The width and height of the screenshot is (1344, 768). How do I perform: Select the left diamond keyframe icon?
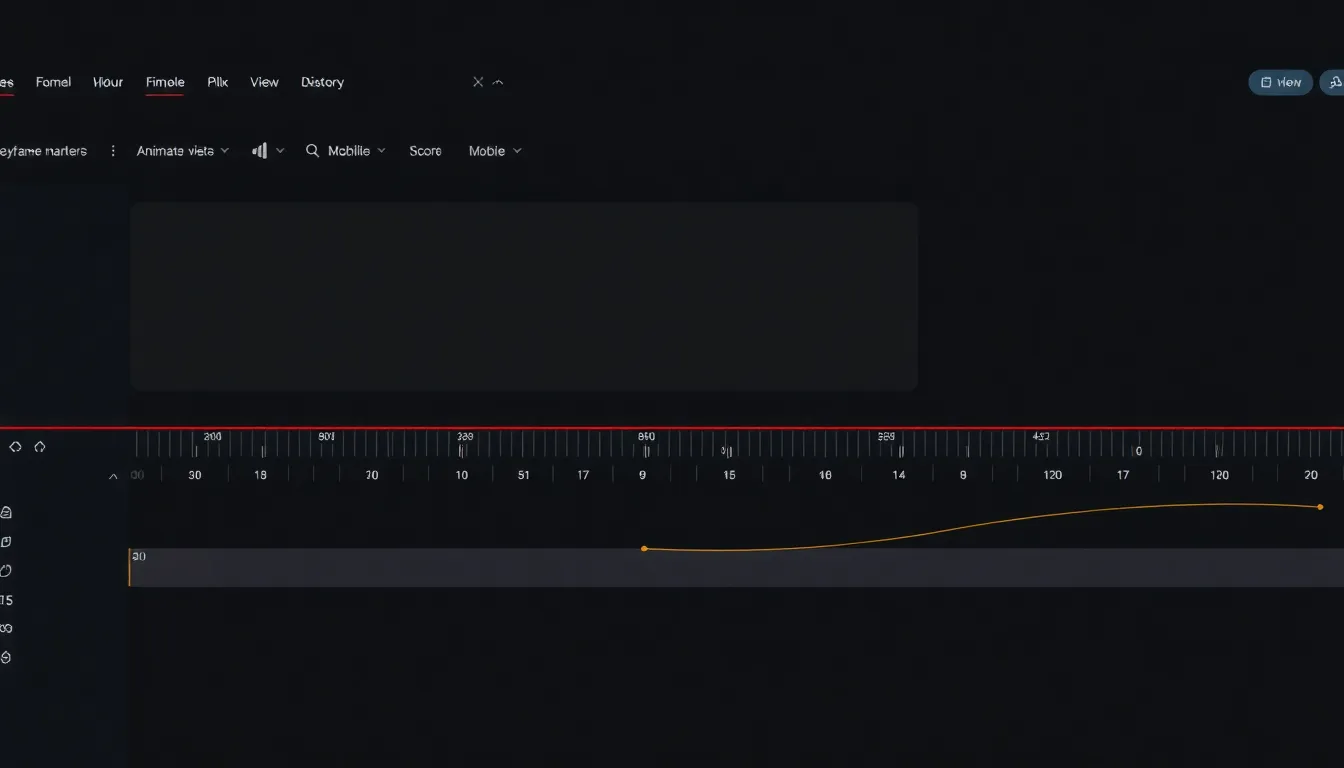[15, 447]
